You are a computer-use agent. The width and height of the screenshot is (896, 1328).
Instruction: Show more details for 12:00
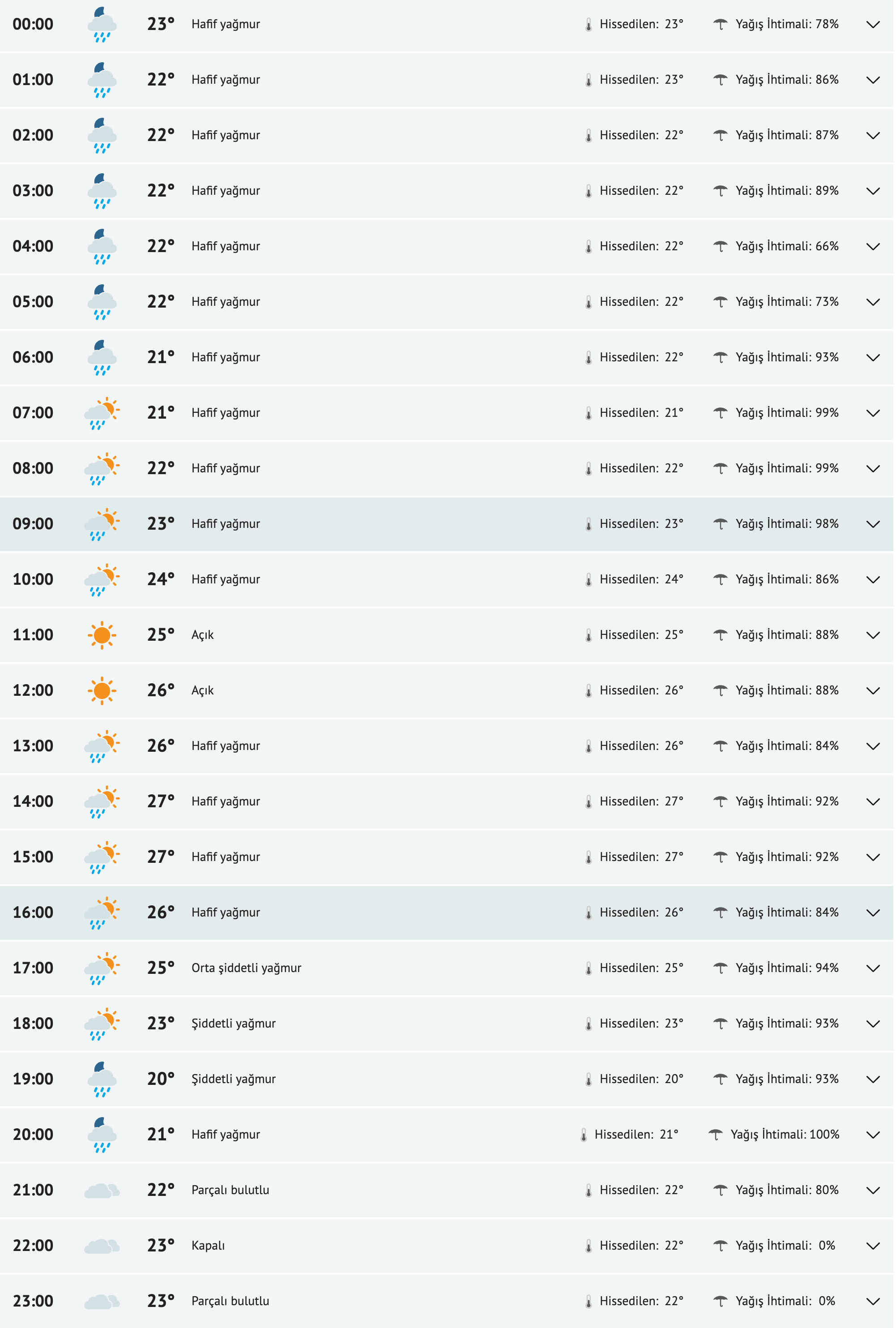point(872,690)
